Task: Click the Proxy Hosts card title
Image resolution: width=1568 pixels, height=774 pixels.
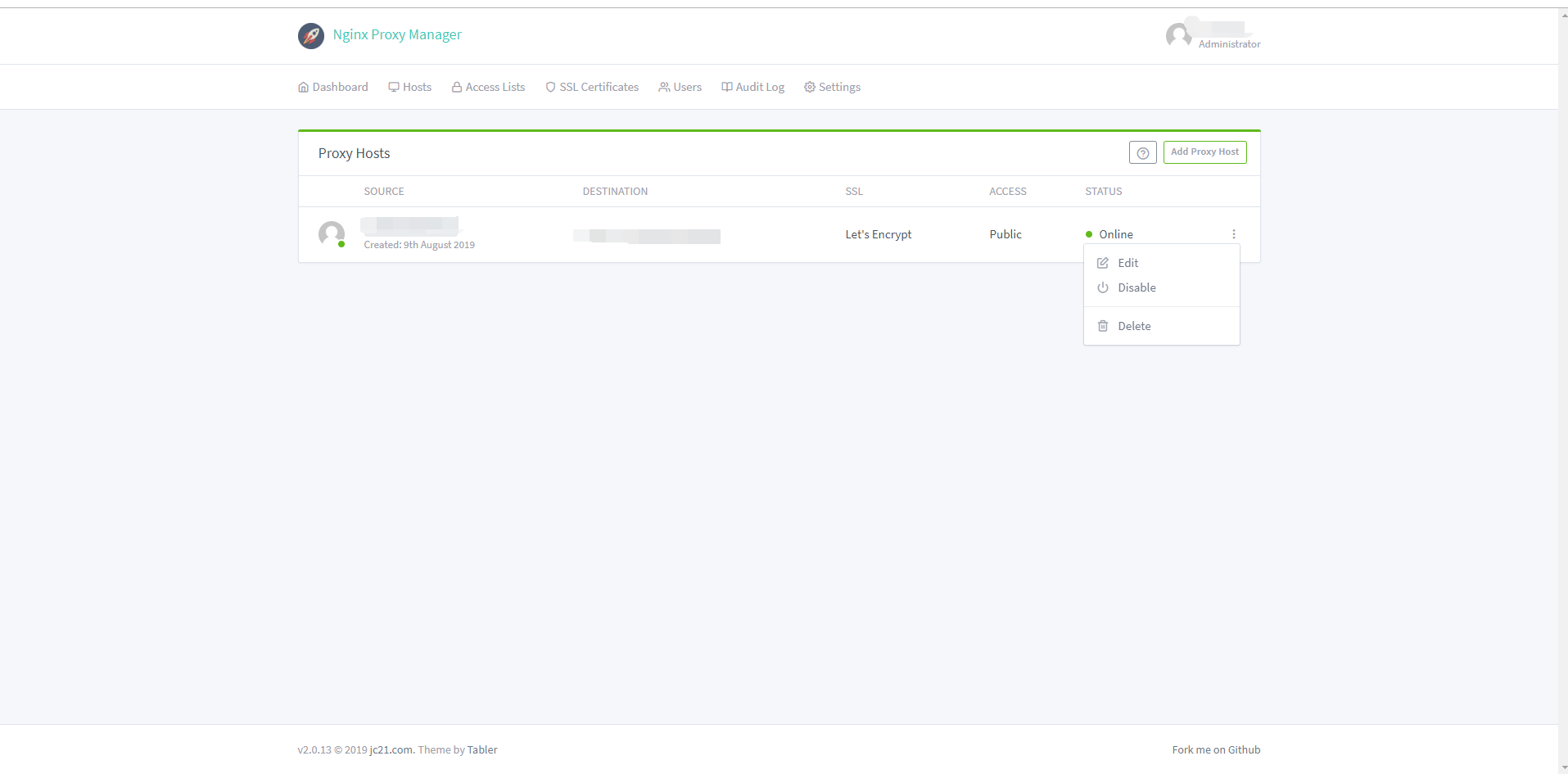Action: (x=354, y=153)
